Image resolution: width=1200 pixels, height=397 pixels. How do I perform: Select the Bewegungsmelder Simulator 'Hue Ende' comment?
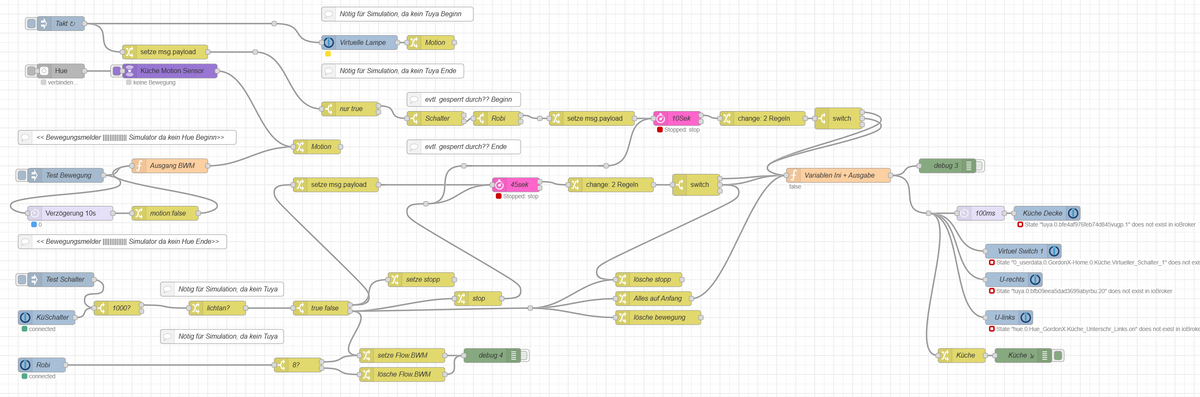coord(122,241)
